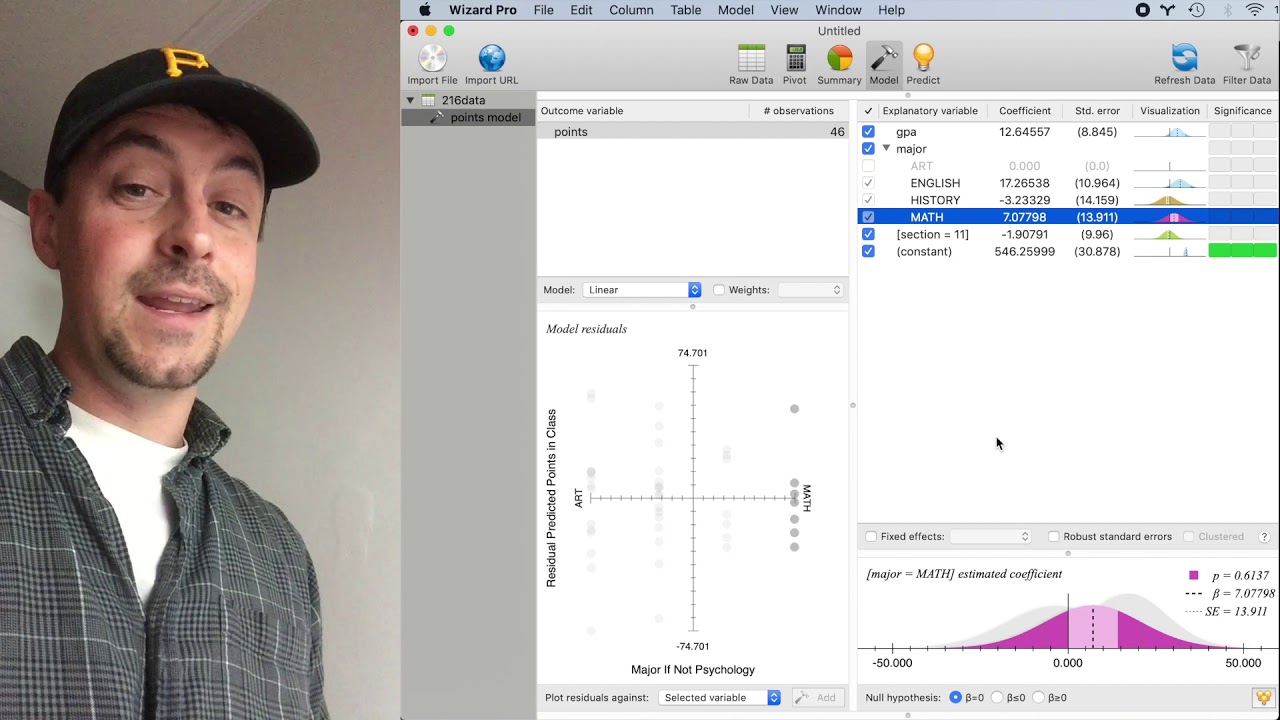Toggle the major variable checkbox
Image resolution: width=1280 pixels, height=720 pixels.
pos(868,149)
